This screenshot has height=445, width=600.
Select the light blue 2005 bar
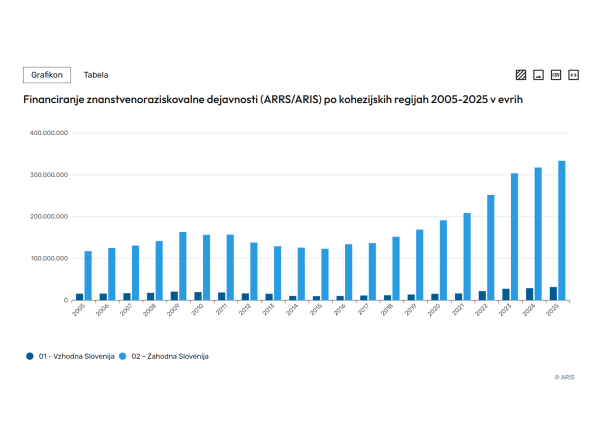pos(88,275)
